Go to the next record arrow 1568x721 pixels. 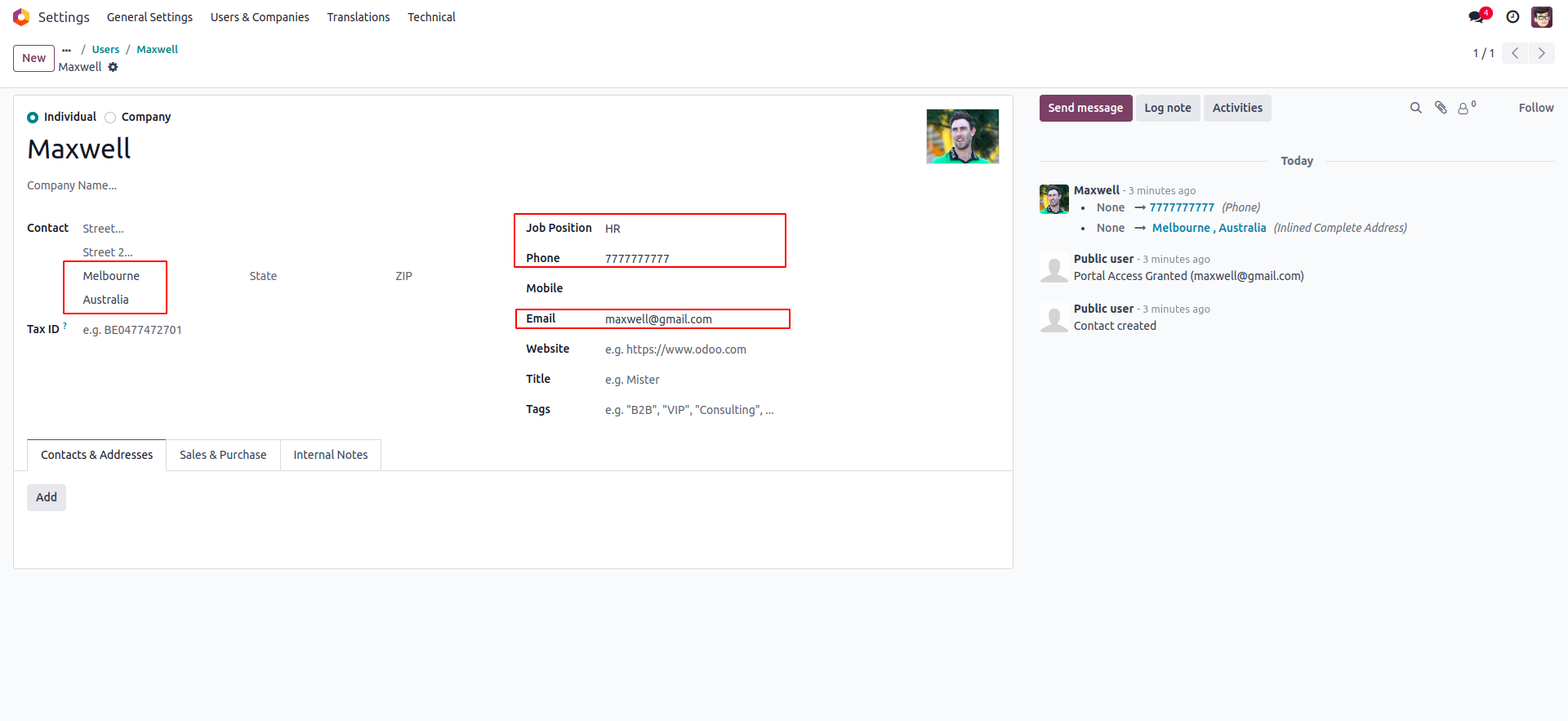1542,53
